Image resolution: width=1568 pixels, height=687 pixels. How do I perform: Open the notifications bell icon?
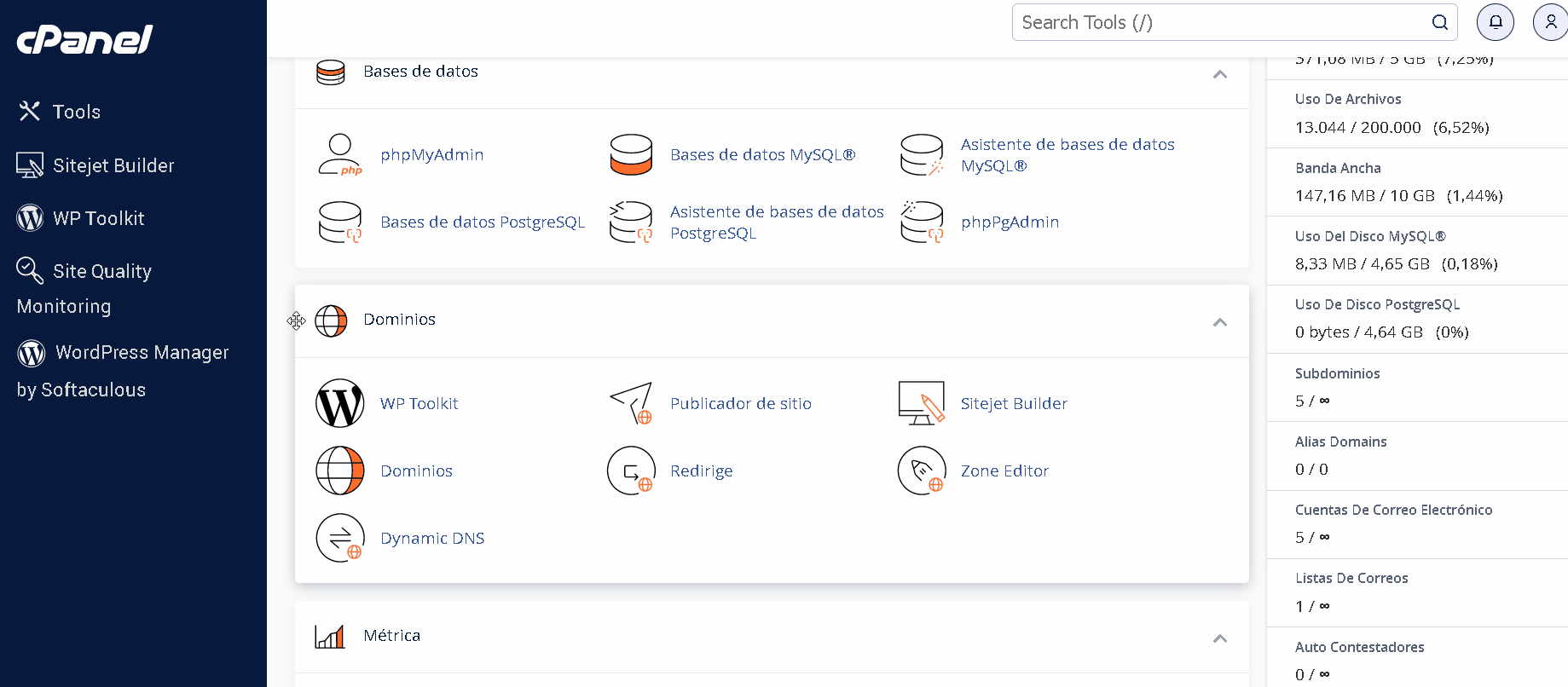pos(1496,22)
